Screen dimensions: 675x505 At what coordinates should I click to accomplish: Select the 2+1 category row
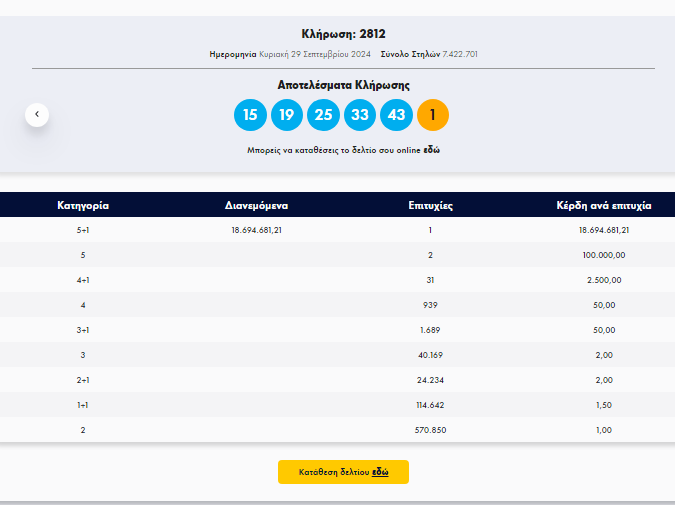tap(338, 380)
